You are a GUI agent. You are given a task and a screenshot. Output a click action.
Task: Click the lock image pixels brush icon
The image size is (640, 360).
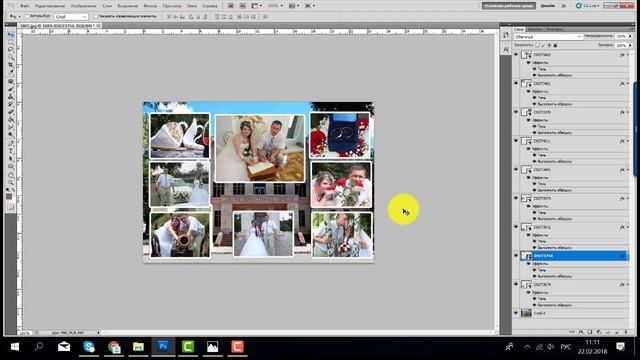[x=543, y=45]
